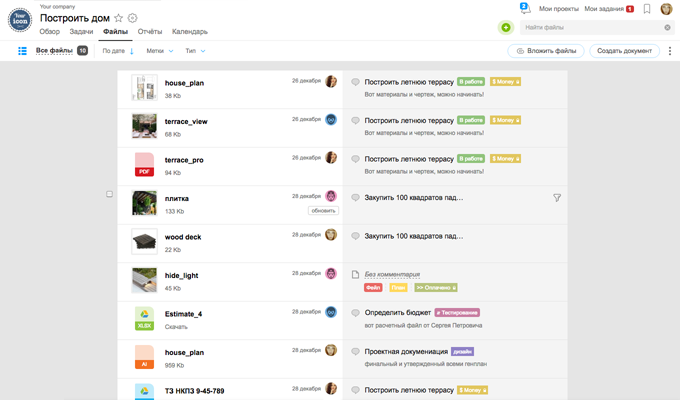Click filter funnel icon in плитка row

tap(557, 198)
